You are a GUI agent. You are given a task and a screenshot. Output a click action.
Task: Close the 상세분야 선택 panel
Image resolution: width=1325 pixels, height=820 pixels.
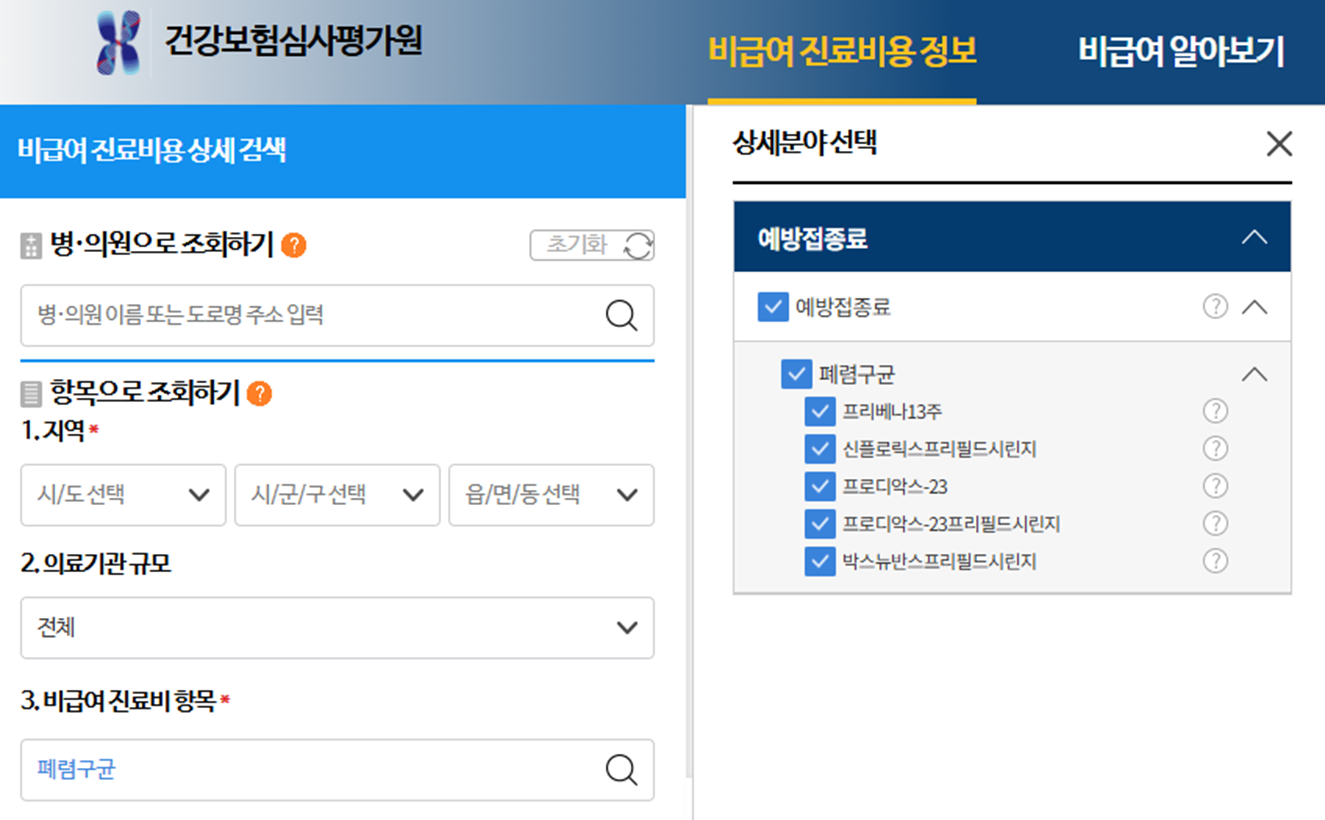tap(1279, 144)
